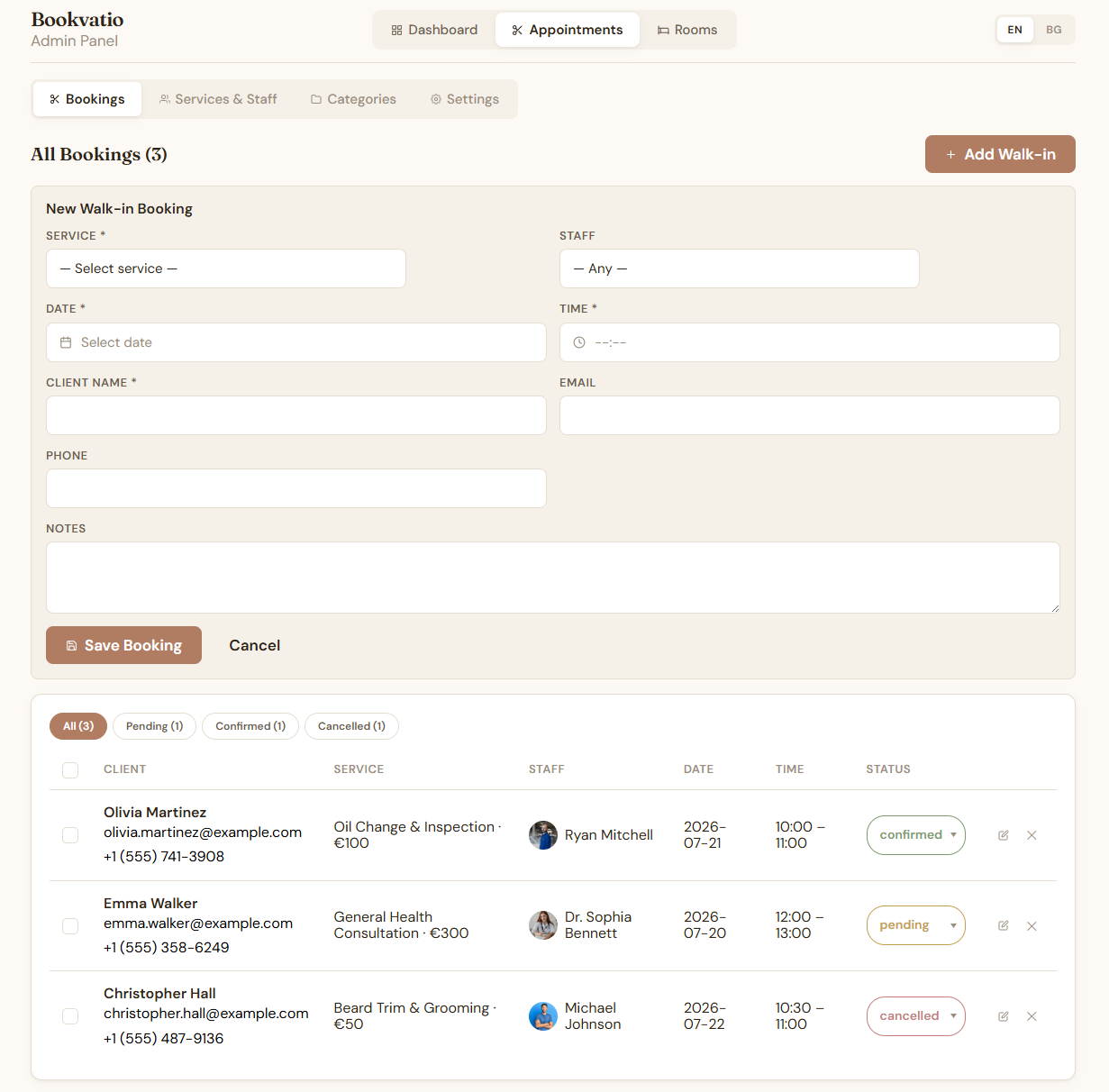Focus the Client Name input field
This screenshot has width=1109, height=1092.
296,415
